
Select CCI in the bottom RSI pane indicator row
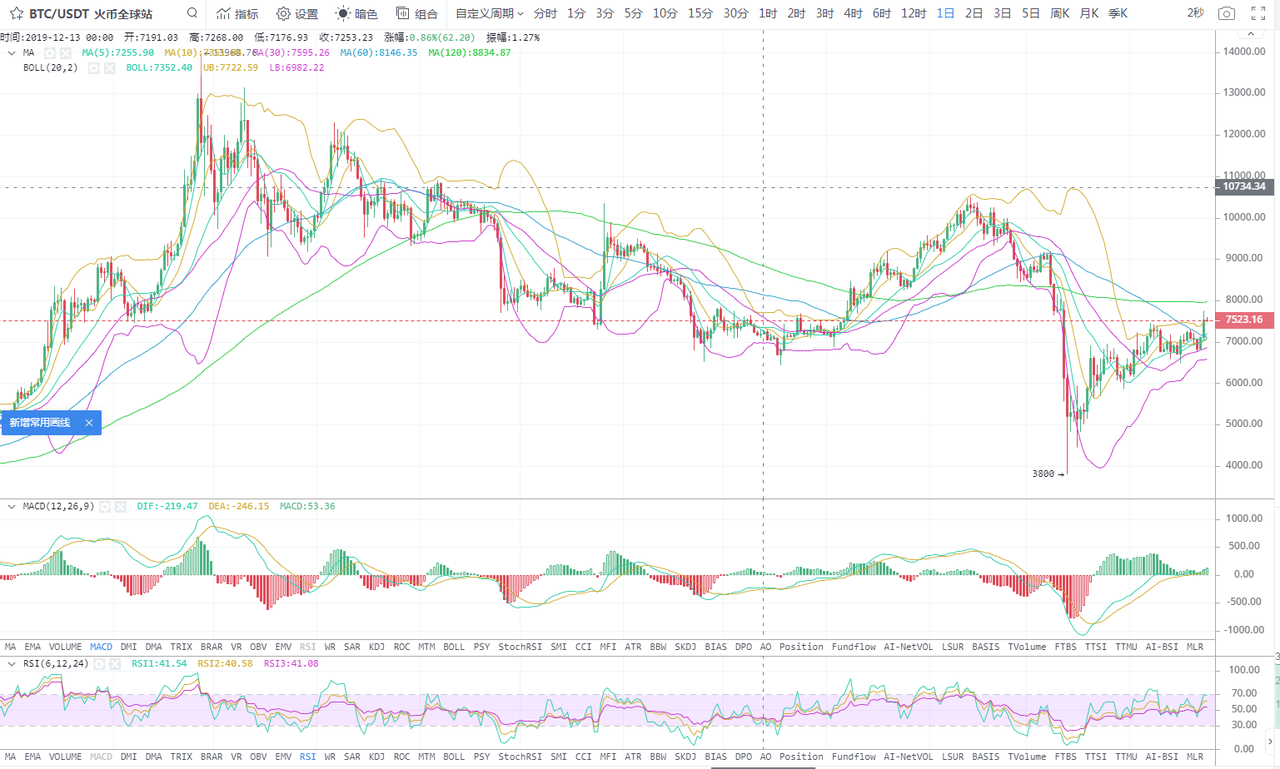(584, 757)
